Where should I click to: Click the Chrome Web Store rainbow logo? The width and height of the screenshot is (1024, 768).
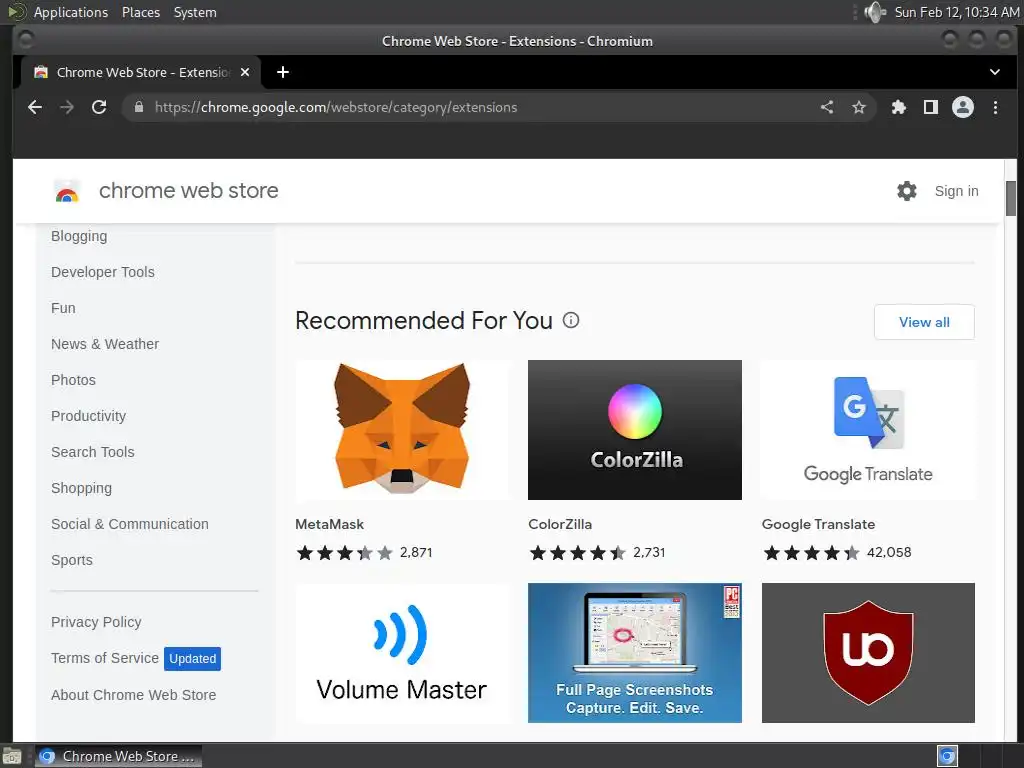(67, 191)
